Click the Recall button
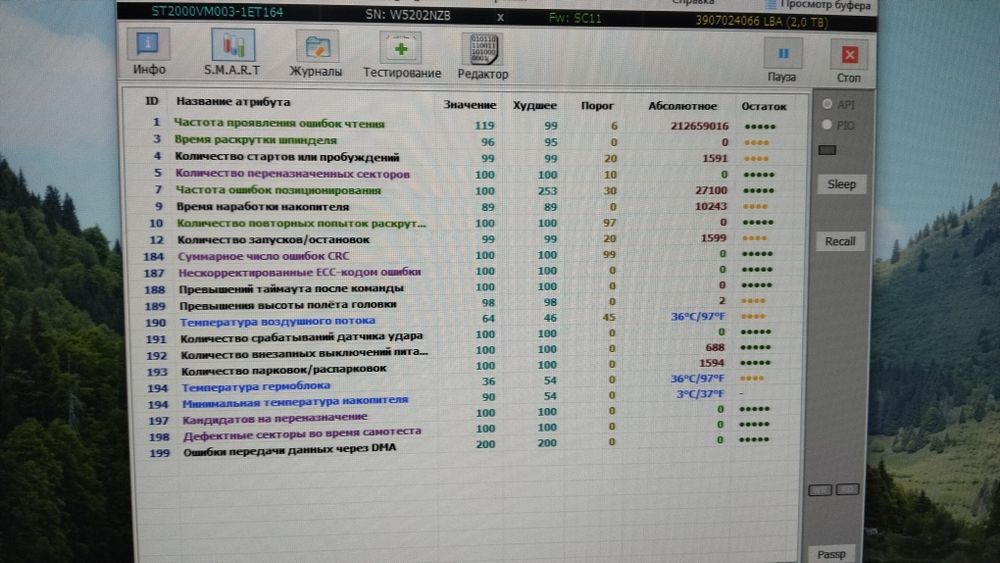 point(840,241)
